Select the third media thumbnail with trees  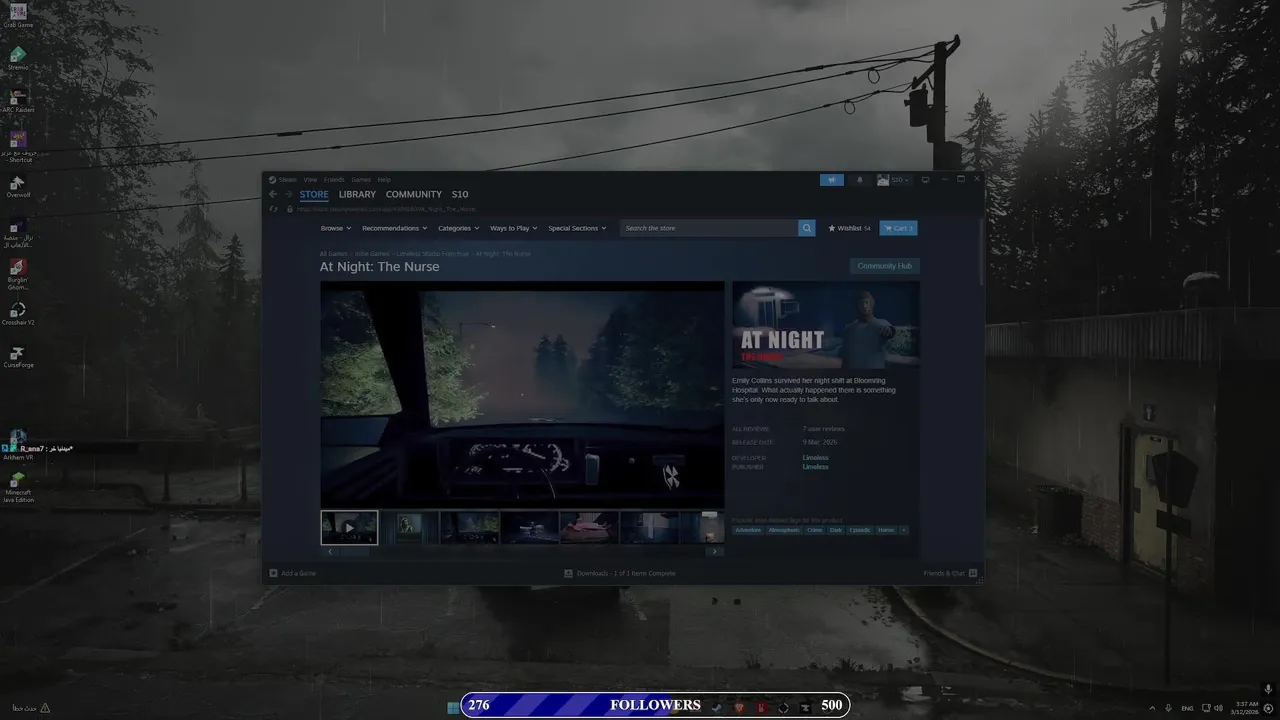pos(469,527)
